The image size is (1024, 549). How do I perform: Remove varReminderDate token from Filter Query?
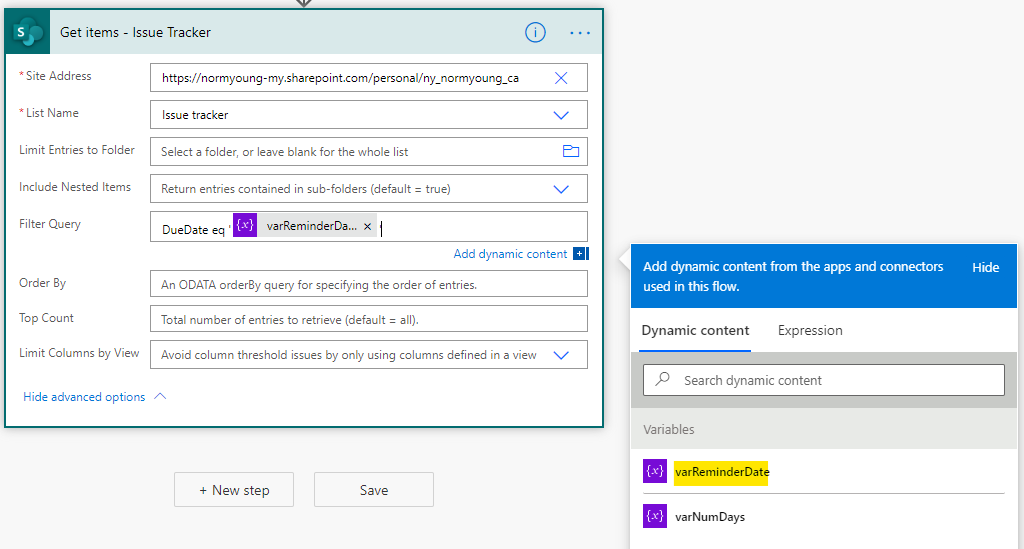[x=368, y=227]
